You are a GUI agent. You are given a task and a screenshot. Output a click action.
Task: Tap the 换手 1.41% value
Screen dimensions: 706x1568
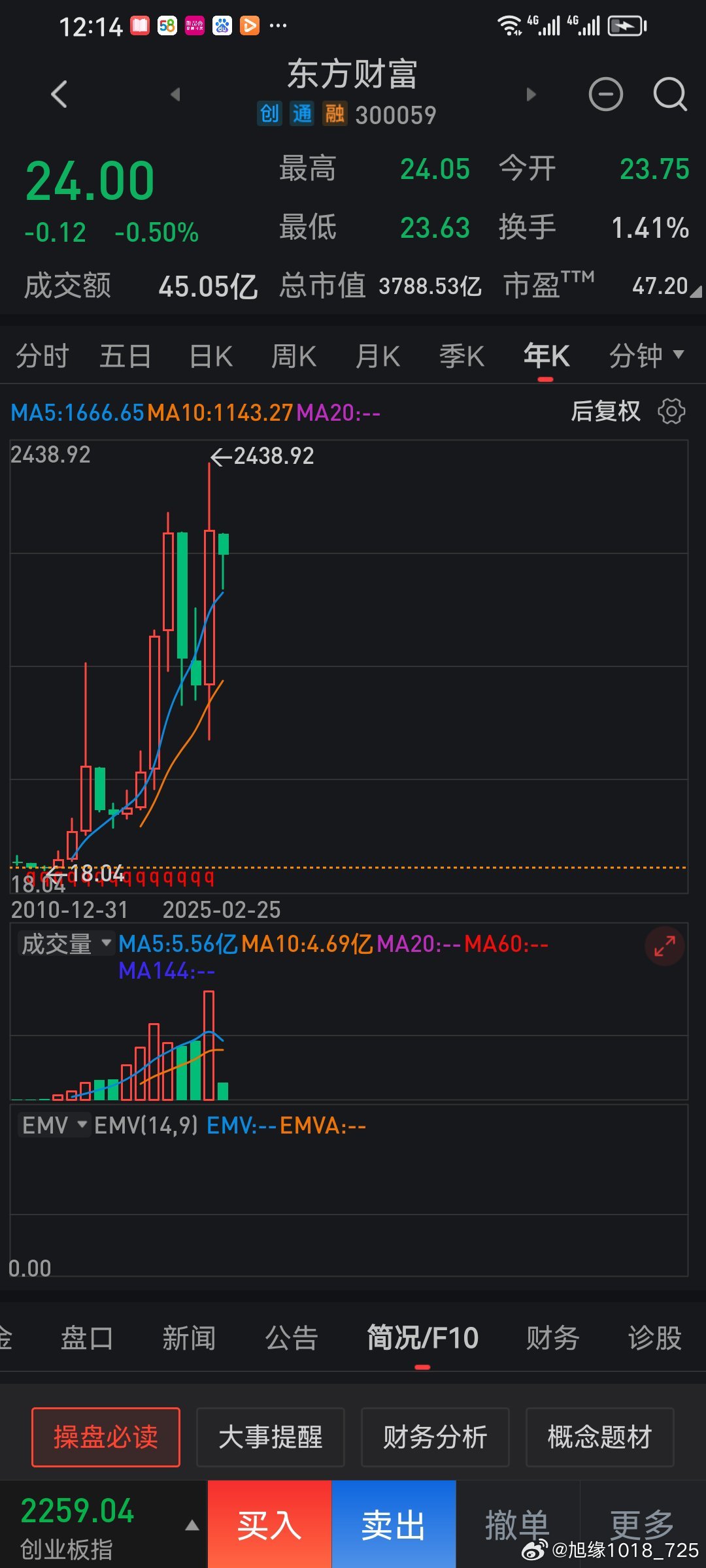click(x=650, y=228)
